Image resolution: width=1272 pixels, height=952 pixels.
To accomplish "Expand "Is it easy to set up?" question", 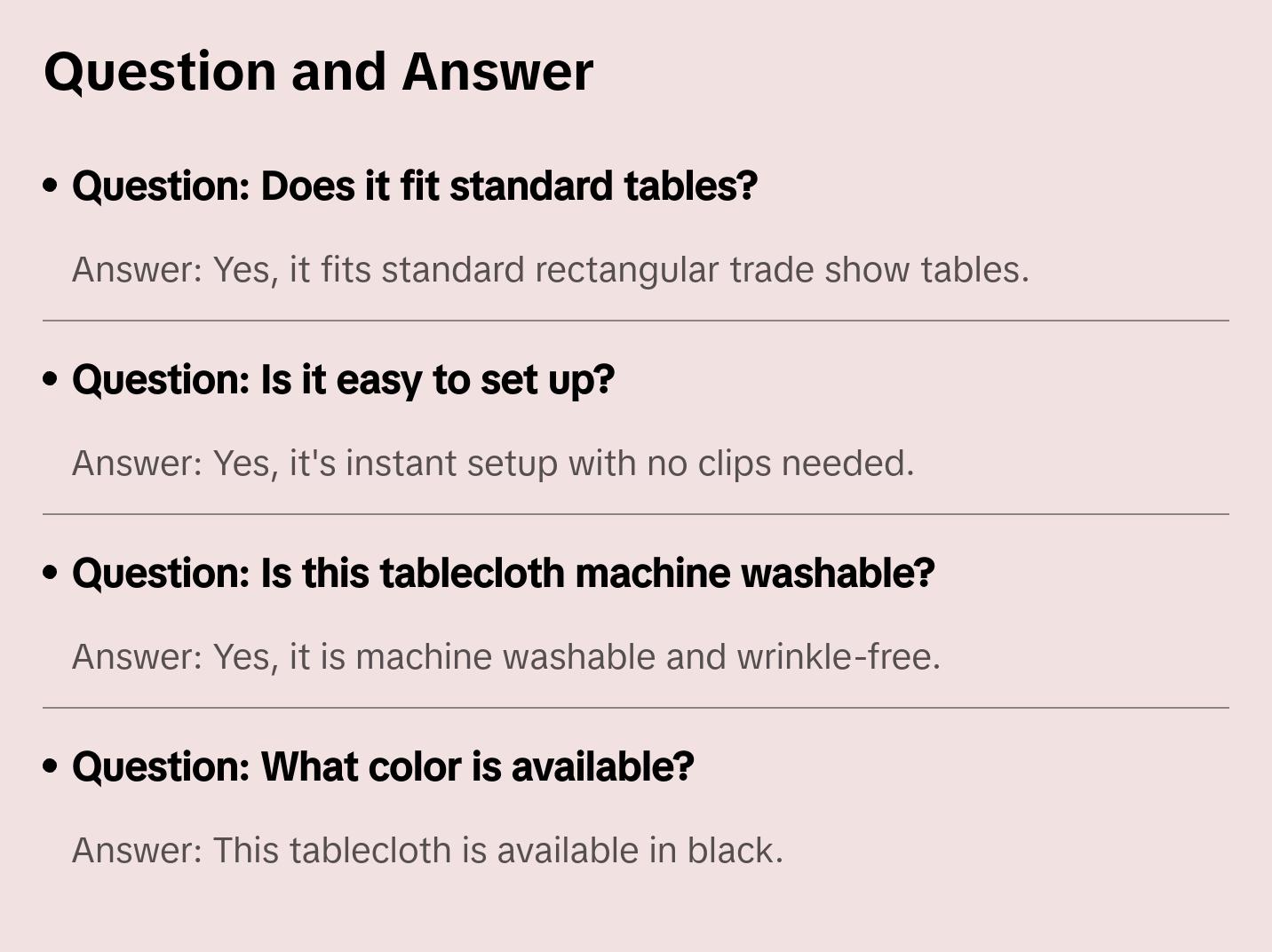I will (x=343, y=379).
